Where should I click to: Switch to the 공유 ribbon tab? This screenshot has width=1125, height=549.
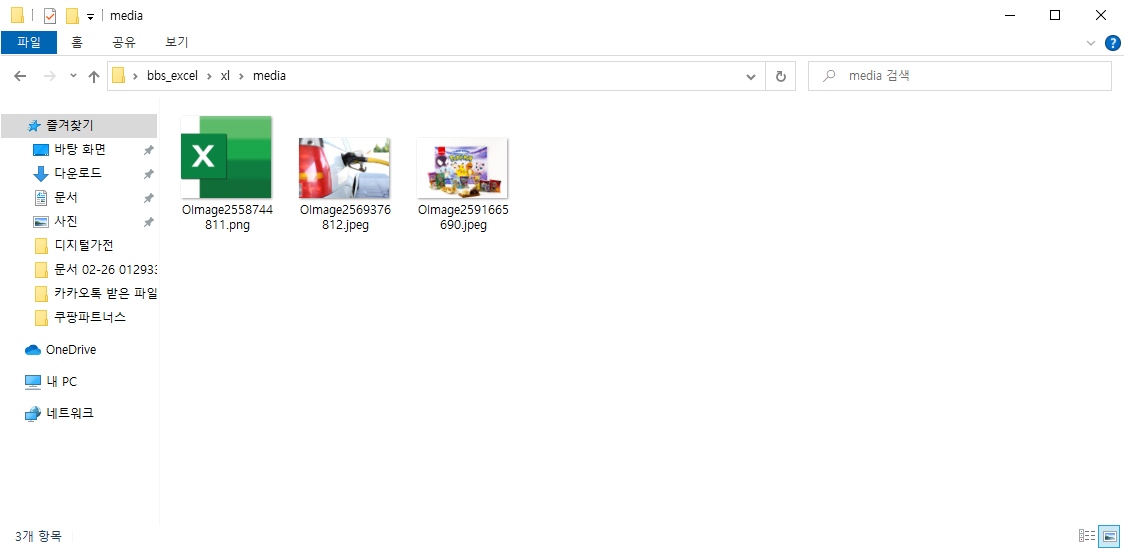(124, 42)
